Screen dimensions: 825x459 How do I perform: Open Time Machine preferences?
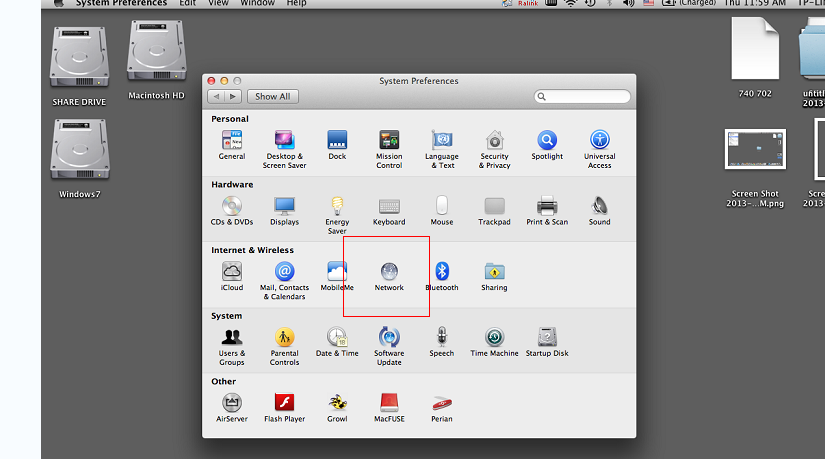click(x=494, y=342)
